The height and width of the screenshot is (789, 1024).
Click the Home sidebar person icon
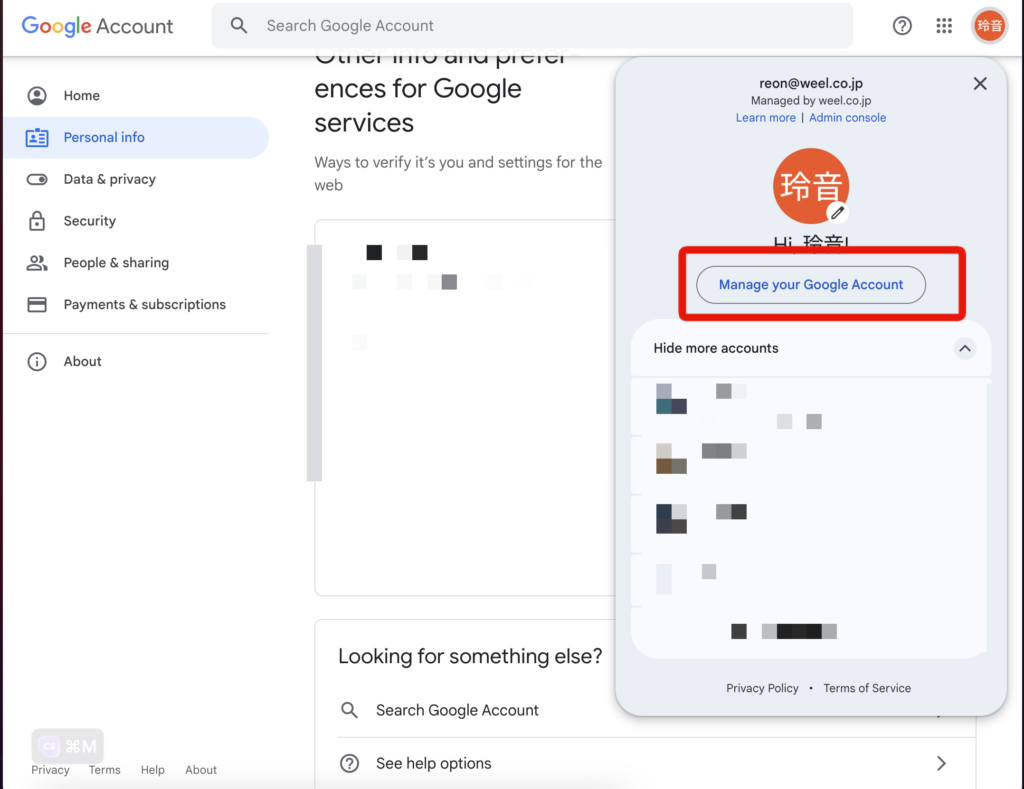click(x=37, y=96)
